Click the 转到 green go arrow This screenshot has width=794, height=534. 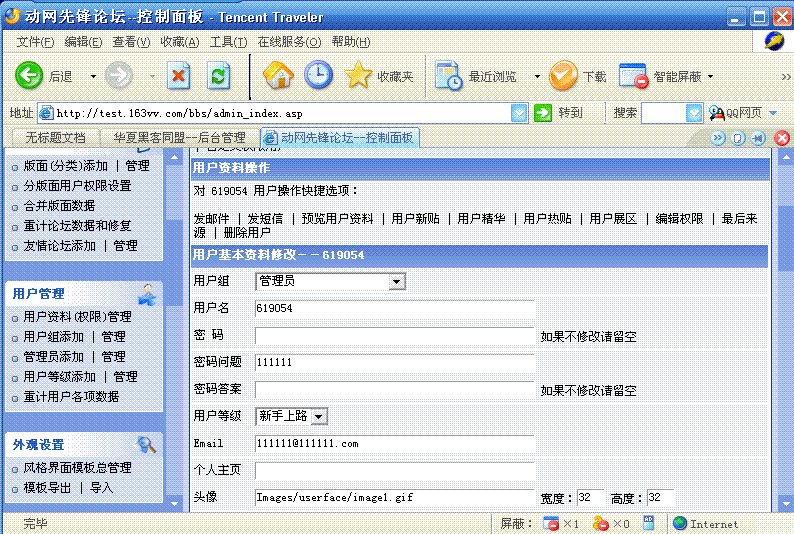543,113
